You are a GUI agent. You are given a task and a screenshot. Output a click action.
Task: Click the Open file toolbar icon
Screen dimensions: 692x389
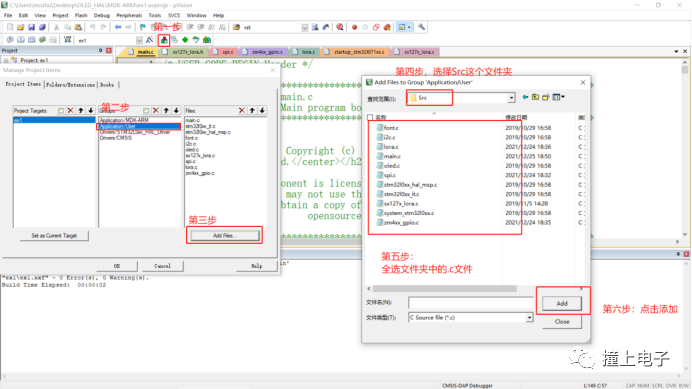(x=20, y=27)
